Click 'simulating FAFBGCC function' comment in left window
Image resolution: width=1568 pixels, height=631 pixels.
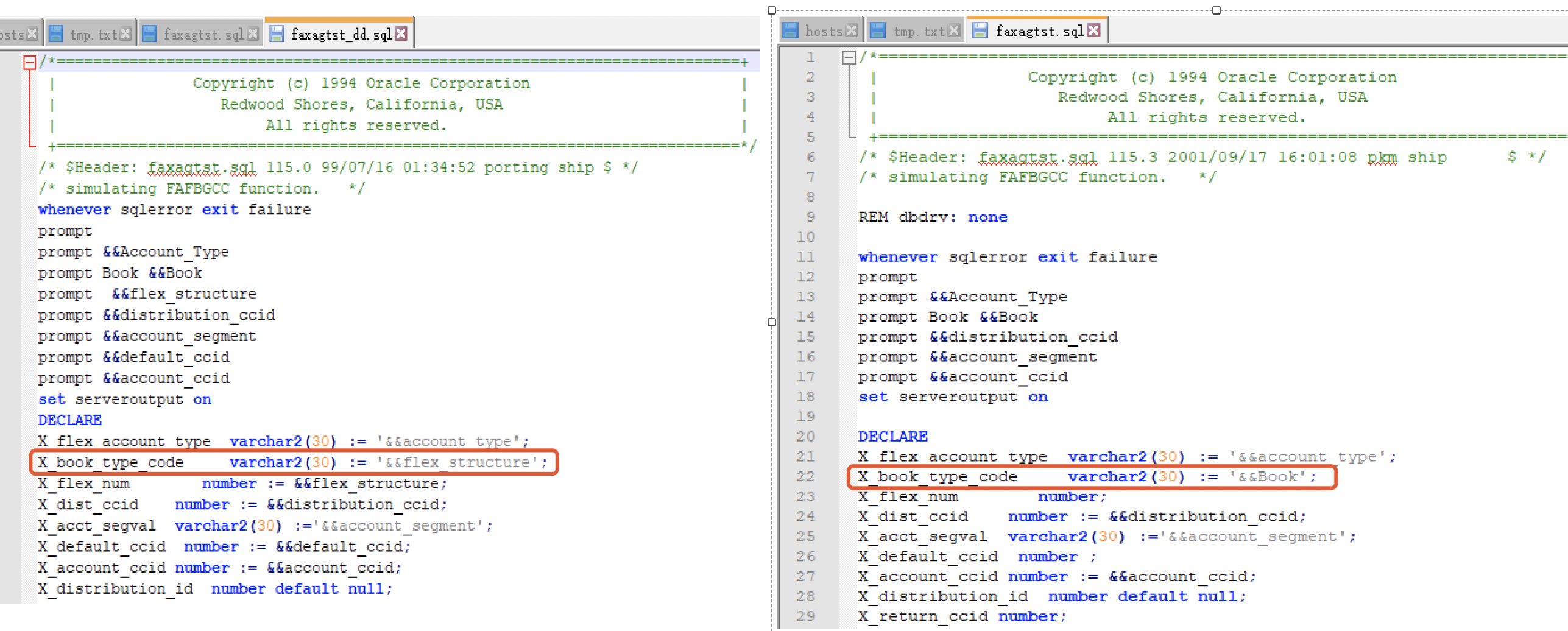click(x=202, y=189)
